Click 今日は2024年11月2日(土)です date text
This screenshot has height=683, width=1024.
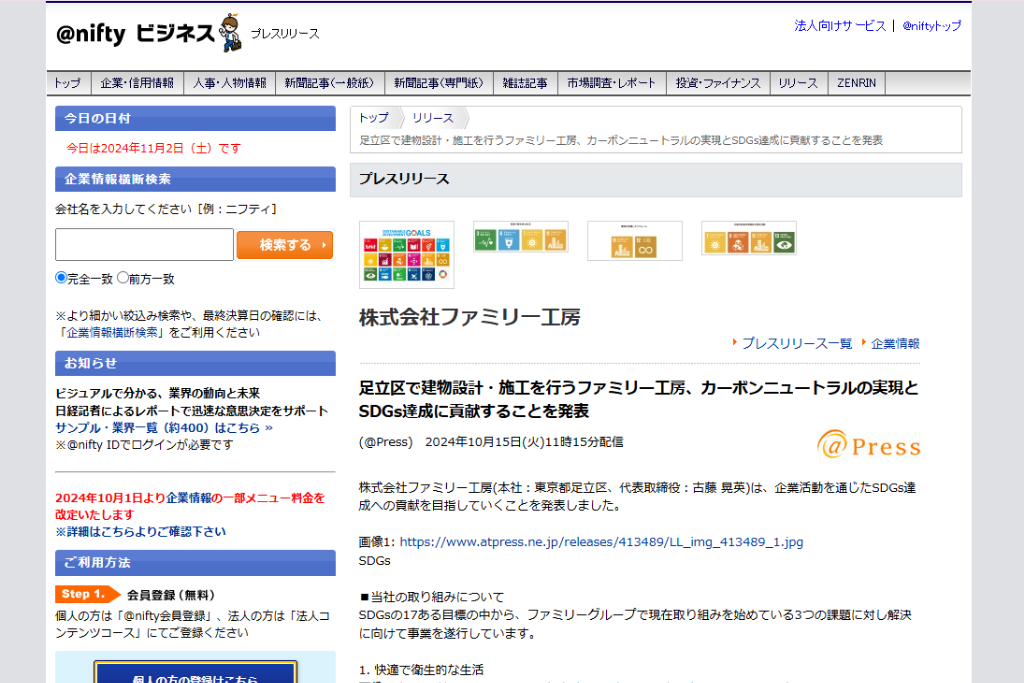pyautogui.click(x=153, y=148)
